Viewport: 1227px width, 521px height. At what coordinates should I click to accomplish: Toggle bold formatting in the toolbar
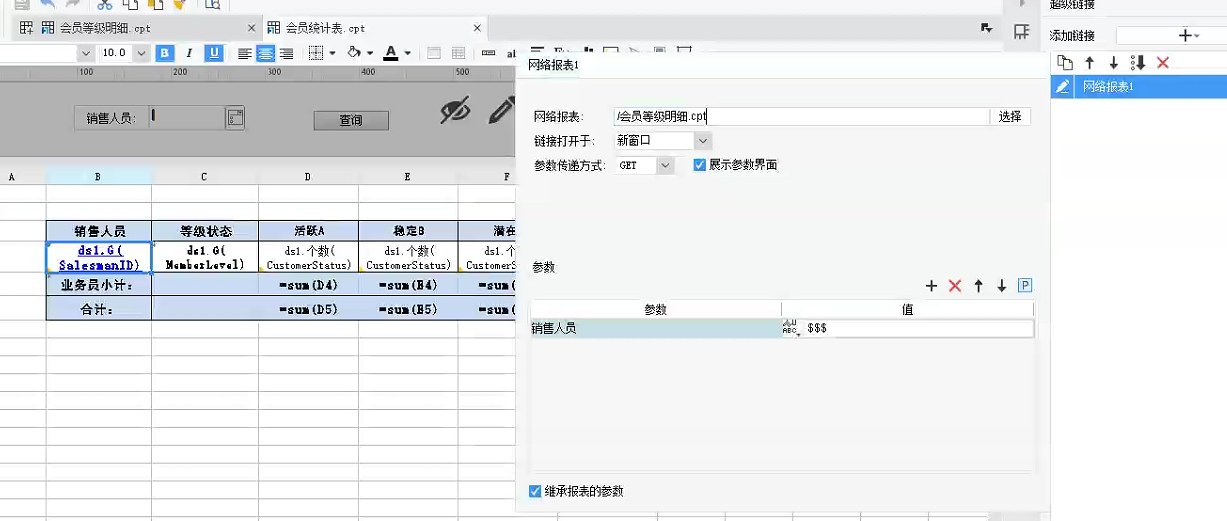pos(165,53)
